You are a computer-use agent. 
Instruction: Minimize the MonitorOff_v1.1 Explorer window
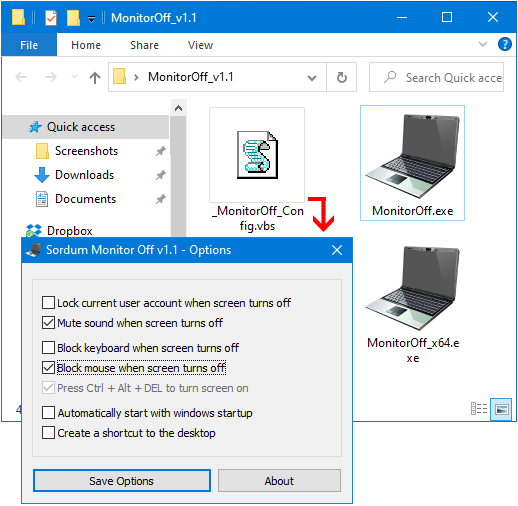[402, 17]
